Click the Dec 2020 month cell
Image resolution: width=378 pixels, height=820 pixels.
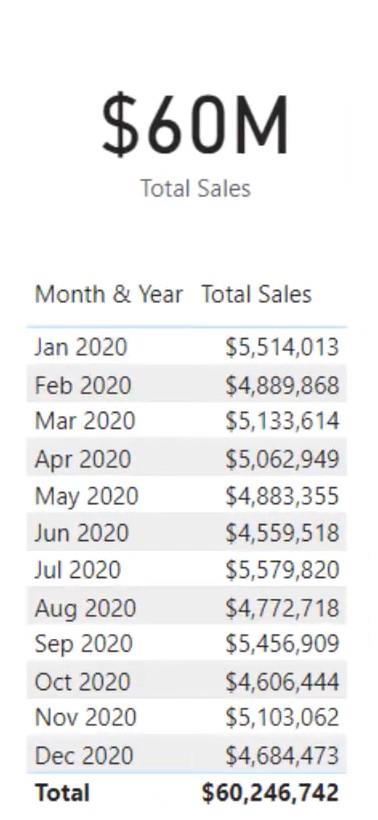82,755
